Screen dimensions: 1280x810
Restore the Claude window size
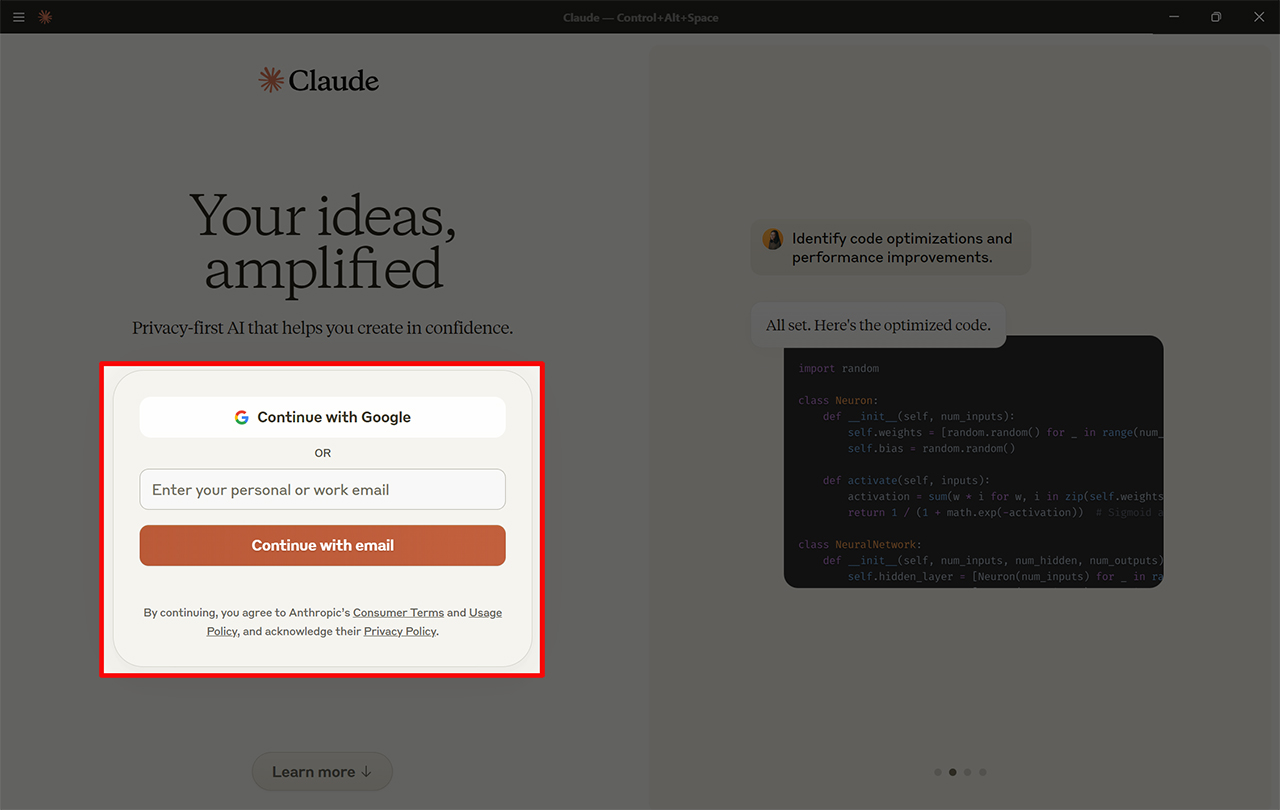coord(1216,17)
